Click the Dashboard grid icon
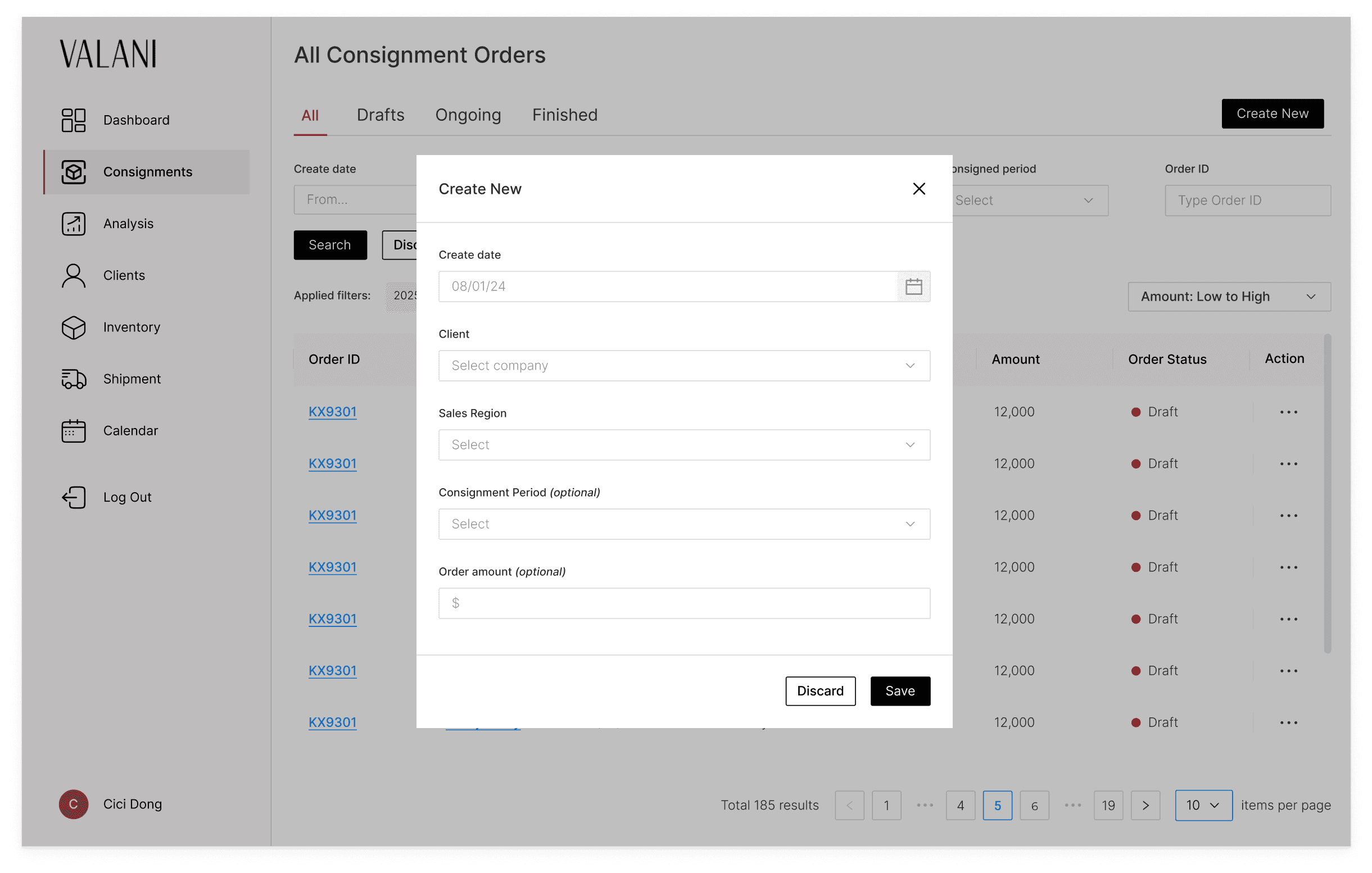 coord(74,120)
